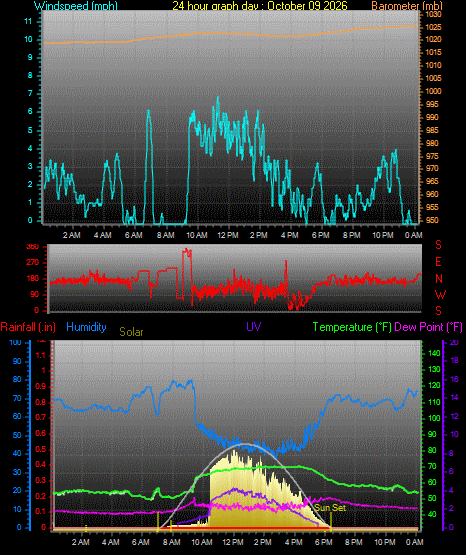Click the 3 mph windspeed axis label
Image resolution: width=466 pixels, height=555 pixels.
pyautogui.click(x=30, y=166)
